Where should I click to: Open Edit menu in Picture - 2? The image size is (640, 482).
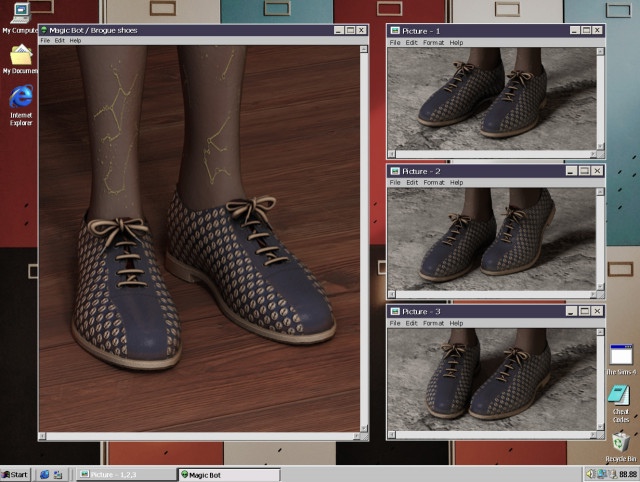411,183
